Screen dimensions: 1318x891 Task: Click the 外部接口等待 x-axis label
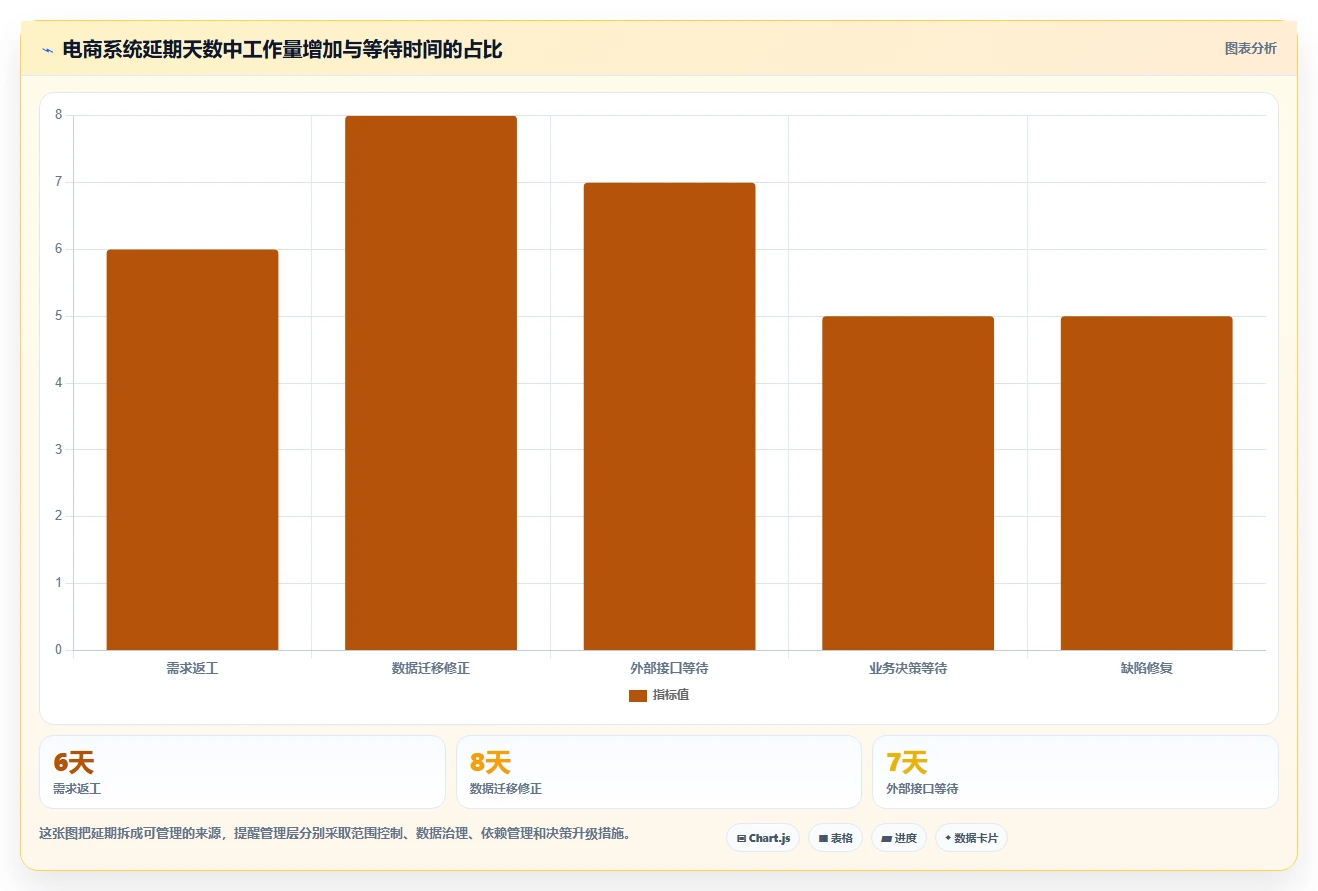click(669, 668)
